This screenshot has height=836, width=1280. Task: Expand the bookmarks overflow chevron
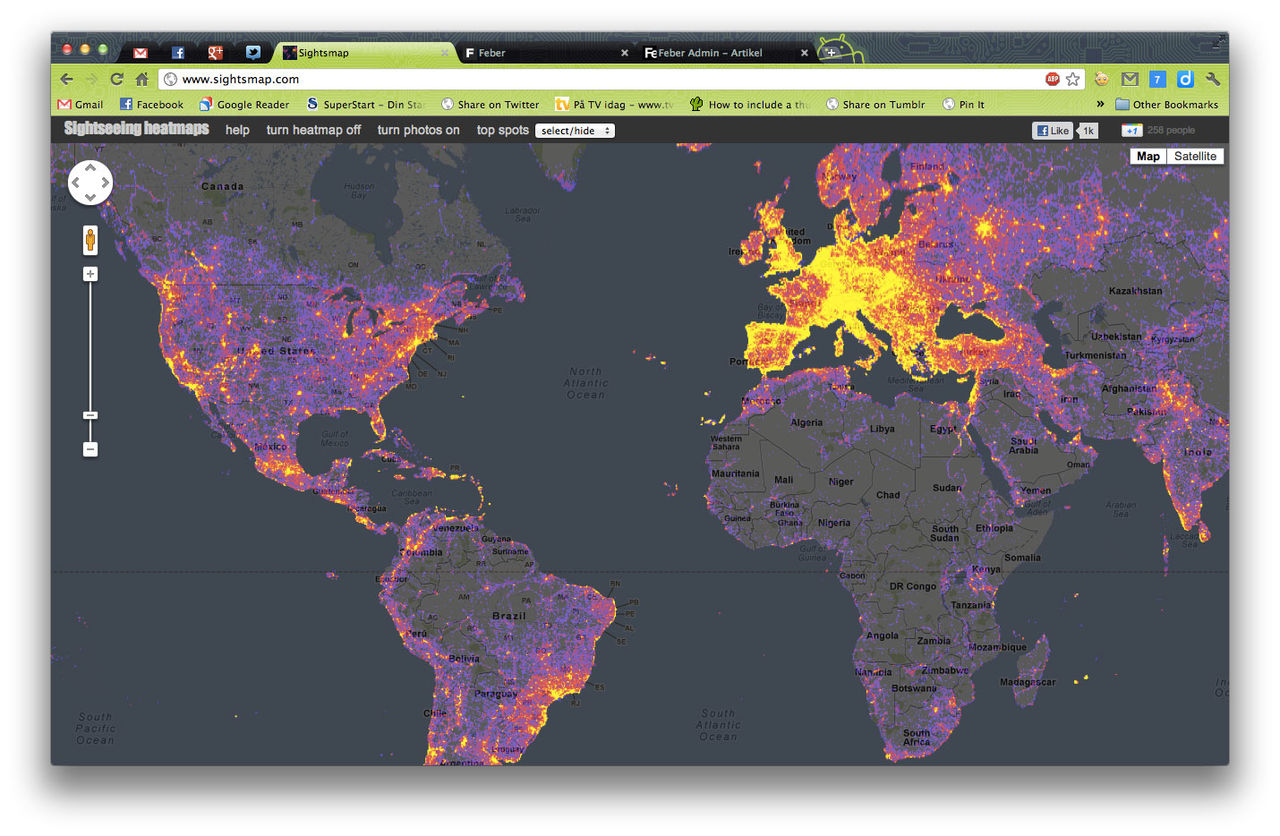click(x=1100, y=104)
